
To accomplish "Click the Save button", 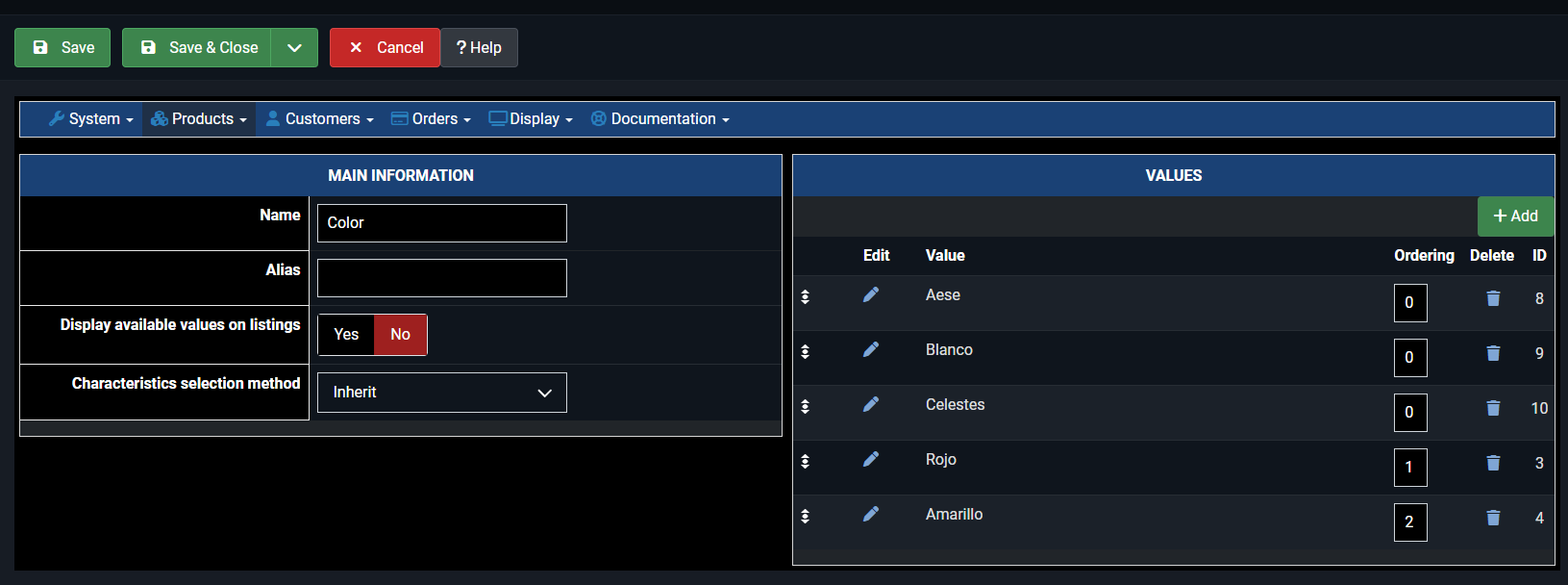I will [62, 48].
